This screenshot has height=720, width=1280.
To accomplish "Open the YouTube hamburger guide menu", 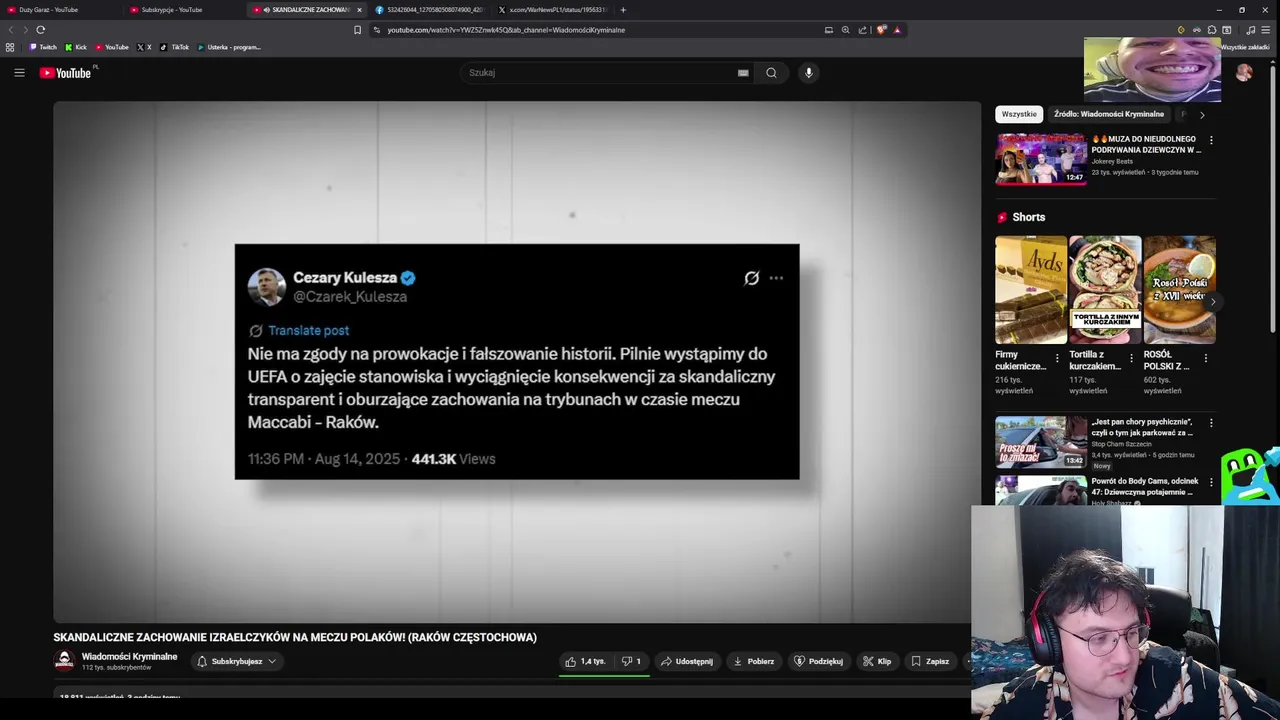I will coord(19,72).
